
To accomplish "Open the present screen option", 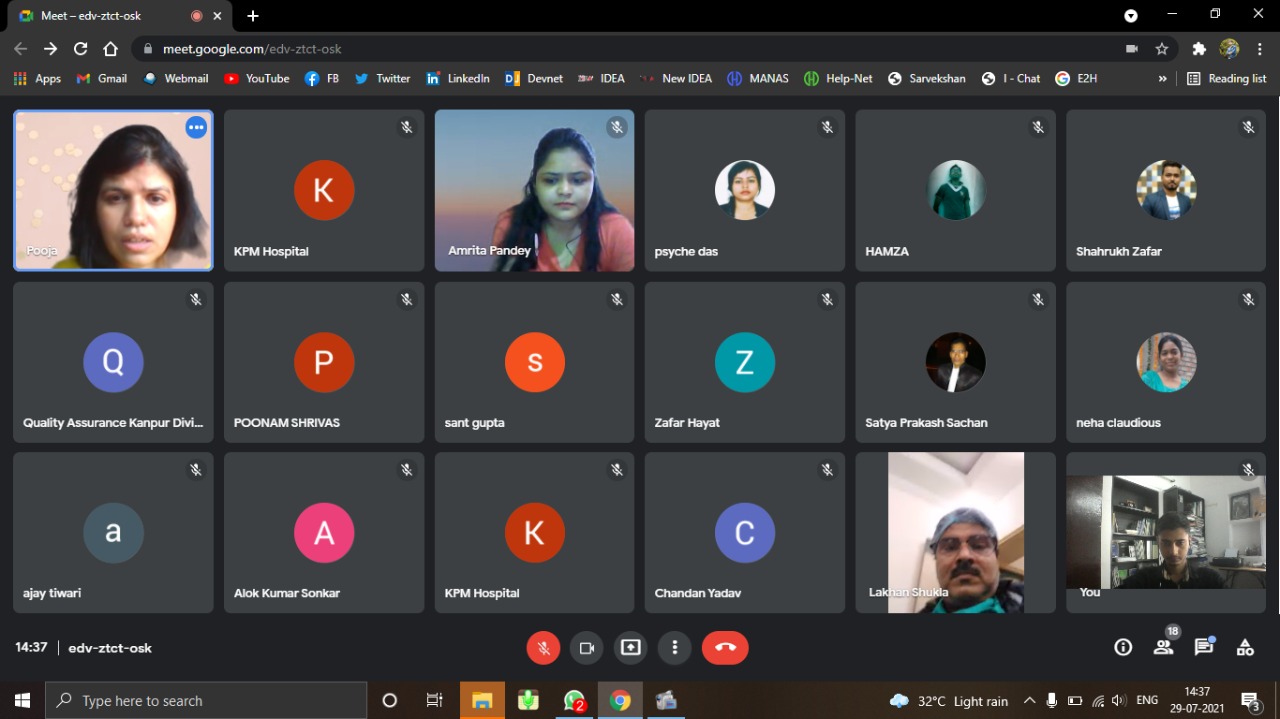I will tap(630, 648).
